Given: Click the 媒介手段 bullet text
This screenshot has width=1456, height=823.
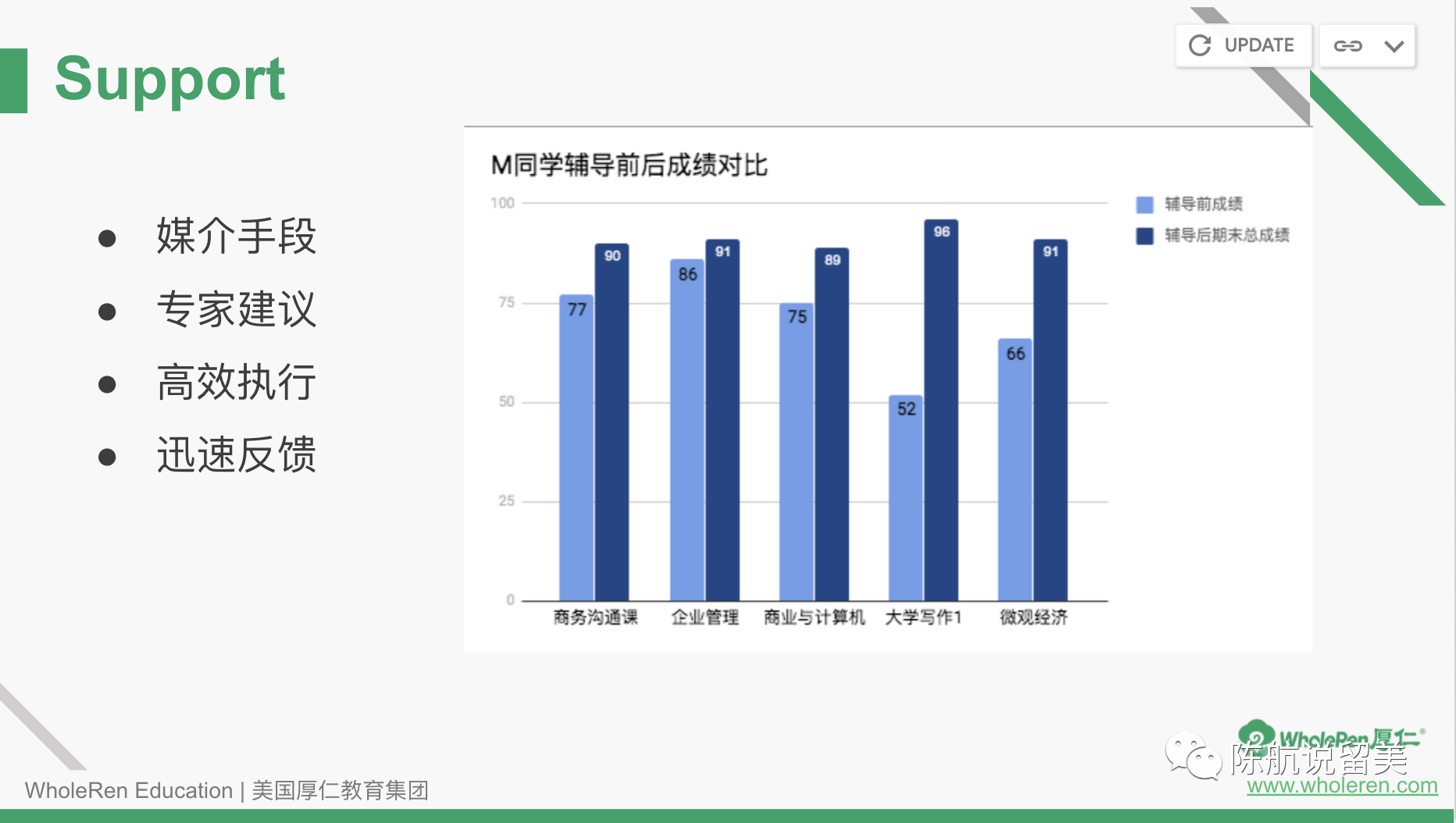Looking at the screenshot, I should pyautogui.click(x=236, y=236).
